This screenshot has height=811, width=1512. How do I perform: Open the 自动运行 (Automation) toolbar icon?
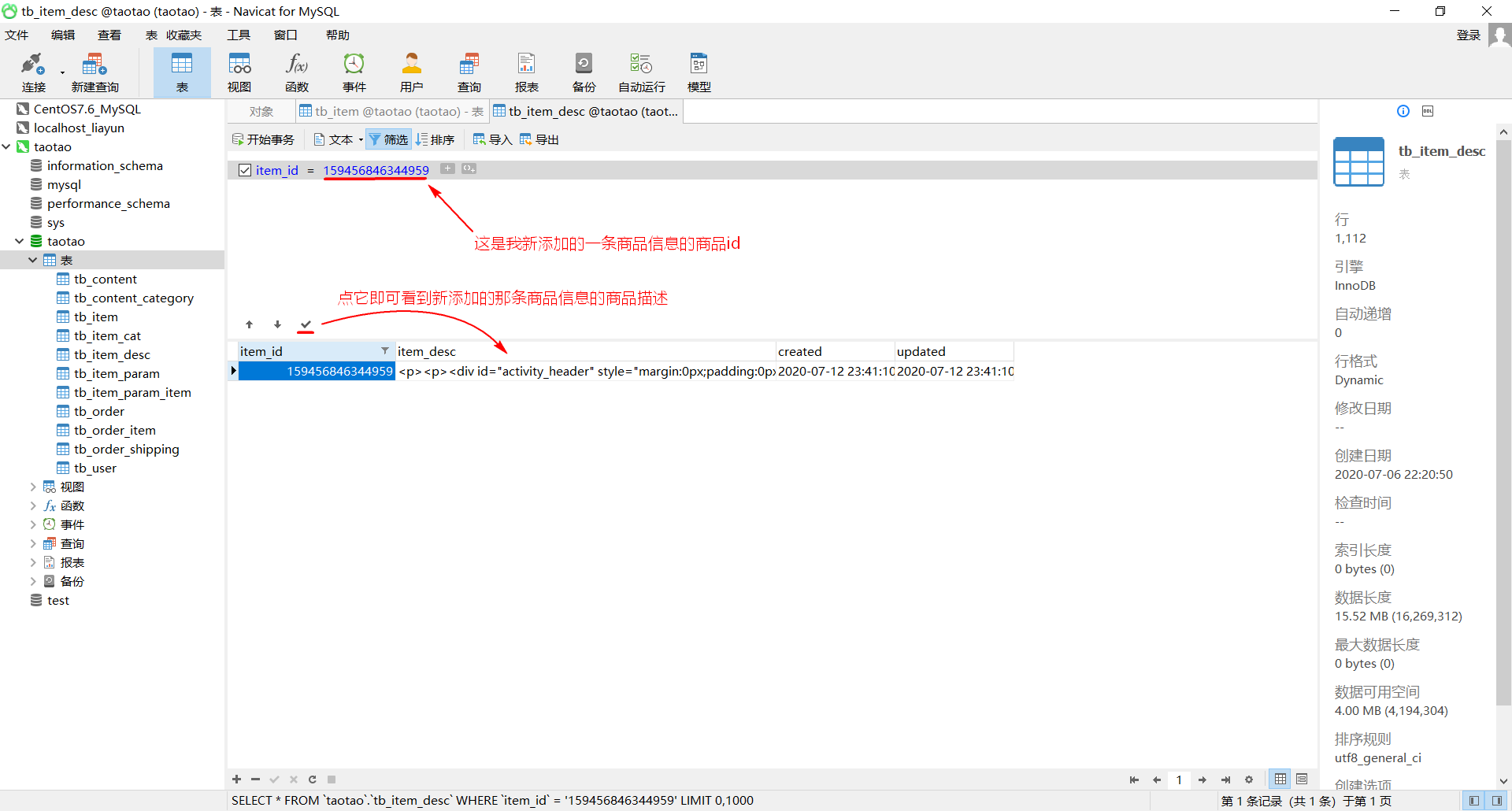click(x=642, y=72)
